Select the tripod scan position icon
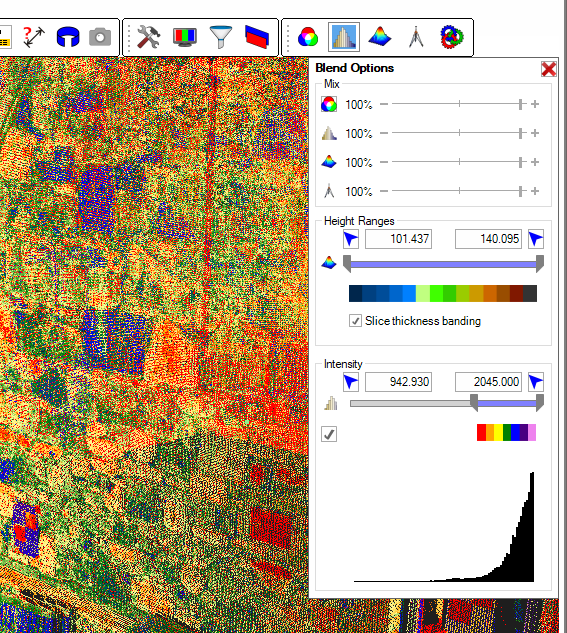Image resolution: width=567 pixels, height=633 pixels. click(x=416, y=37)
